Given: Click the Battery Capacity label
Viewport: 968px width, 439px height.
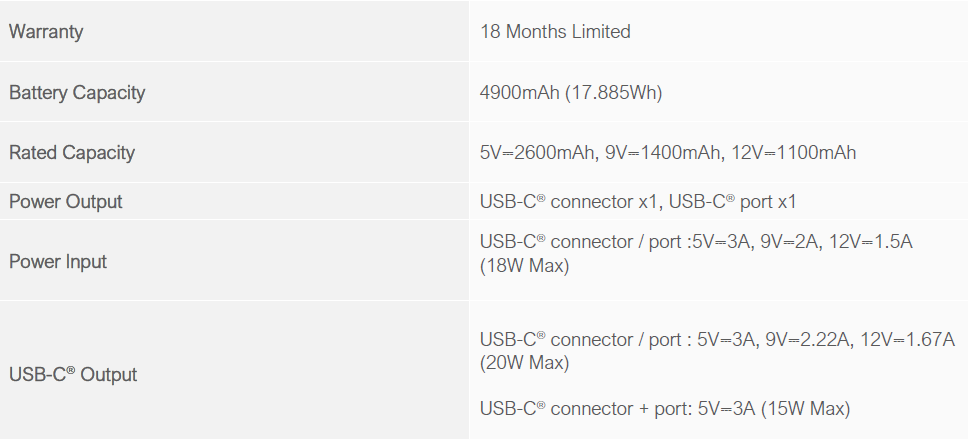Looking at the screenshot, I should coord(77,92).
